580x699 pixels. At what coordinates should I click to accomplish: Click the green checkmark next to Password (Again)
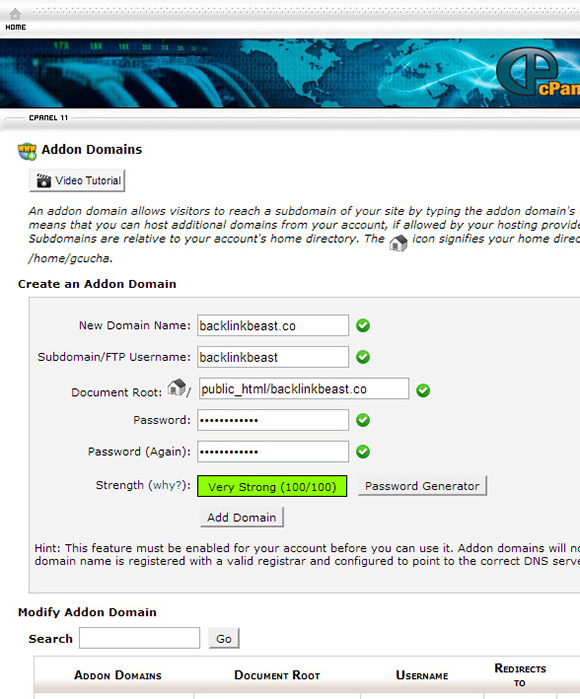point(363,452)
